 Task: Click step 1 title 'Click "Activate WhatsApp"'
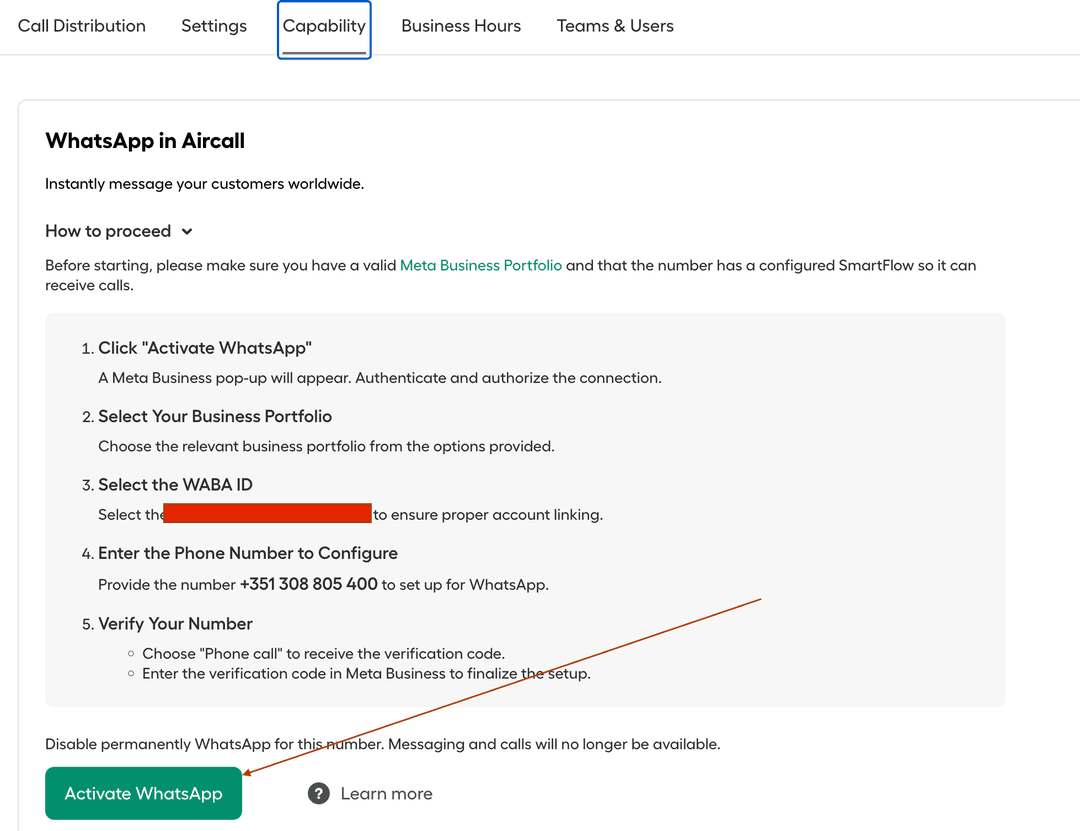tap(205, 348)
